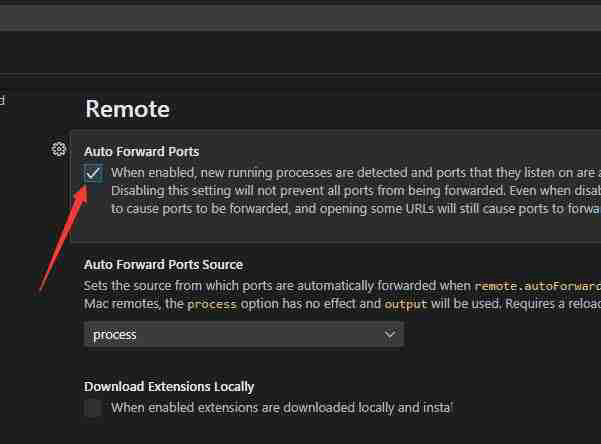Click the highlighted 'process' option in the description
This screenshot has height=444, width=601.
[x=212, y=304]
